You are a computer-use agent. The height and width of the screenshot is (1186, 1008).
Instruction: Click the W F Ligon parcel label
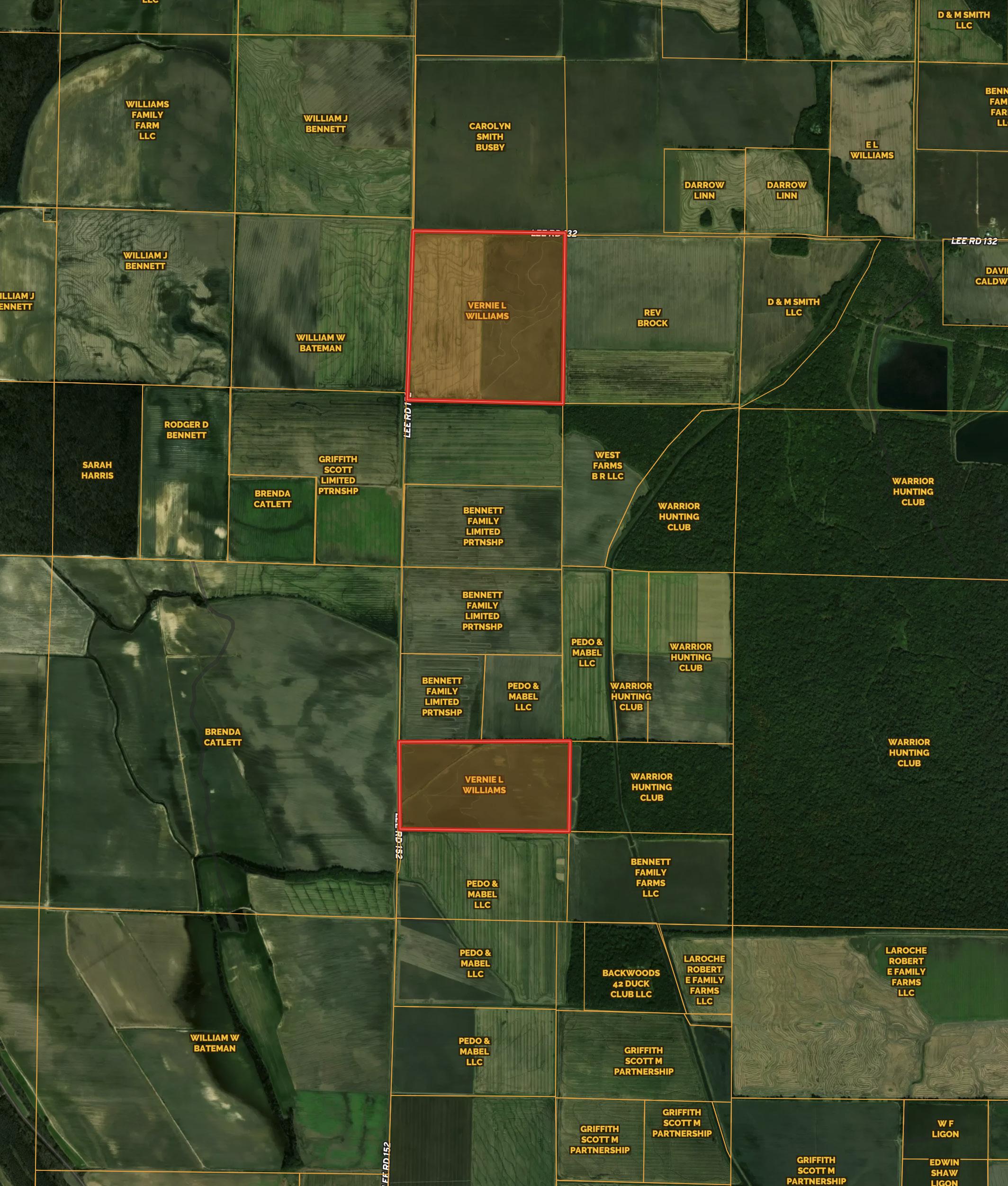click(x=945, y=1128)
